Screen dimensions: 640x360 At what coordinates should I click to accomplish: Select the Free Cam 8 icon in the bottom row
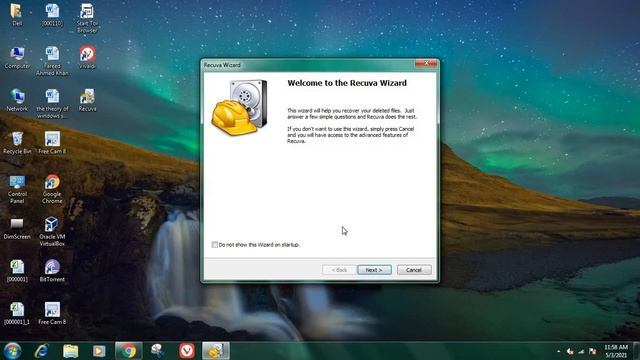point(52,313)
